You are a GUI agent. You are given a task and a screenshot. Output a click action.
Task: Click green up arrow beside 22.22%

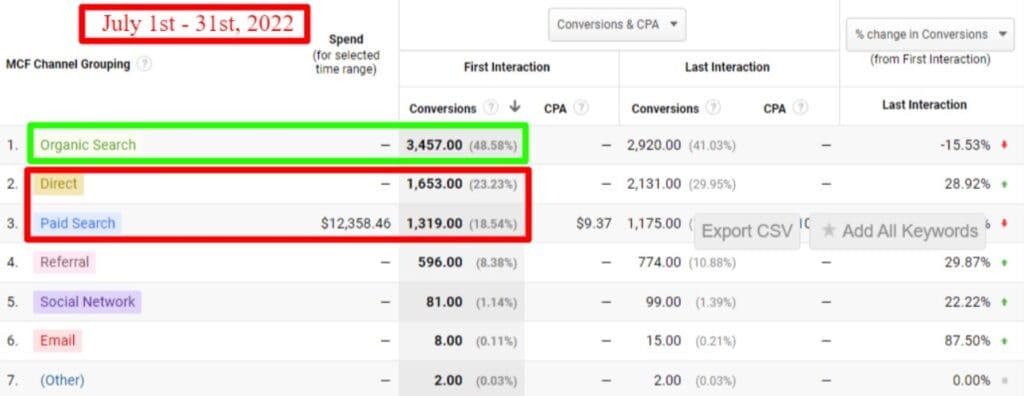tap(1004, 302)
